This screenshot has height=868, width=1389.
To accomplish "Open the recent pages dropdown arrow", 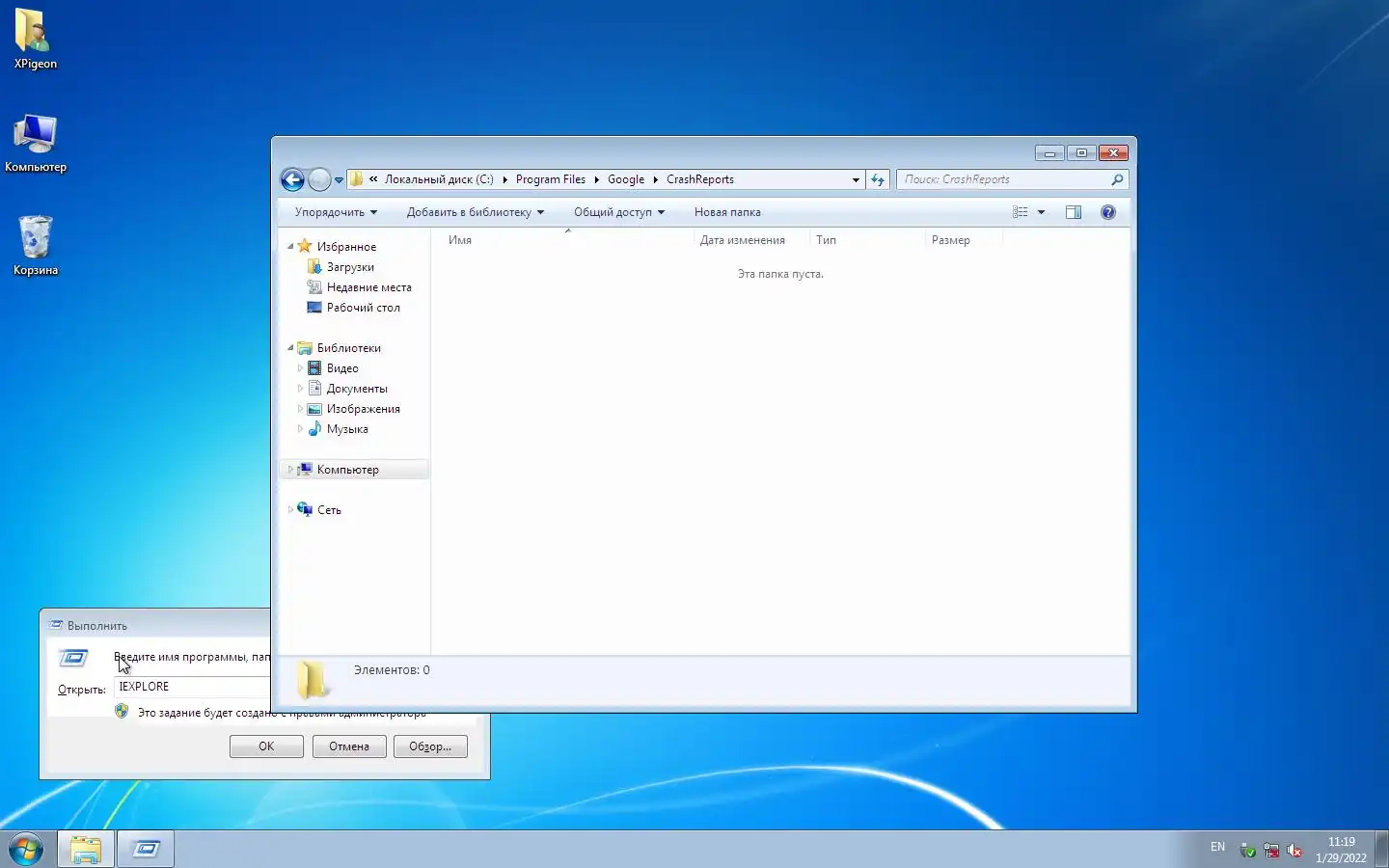I will click(339, 179).
